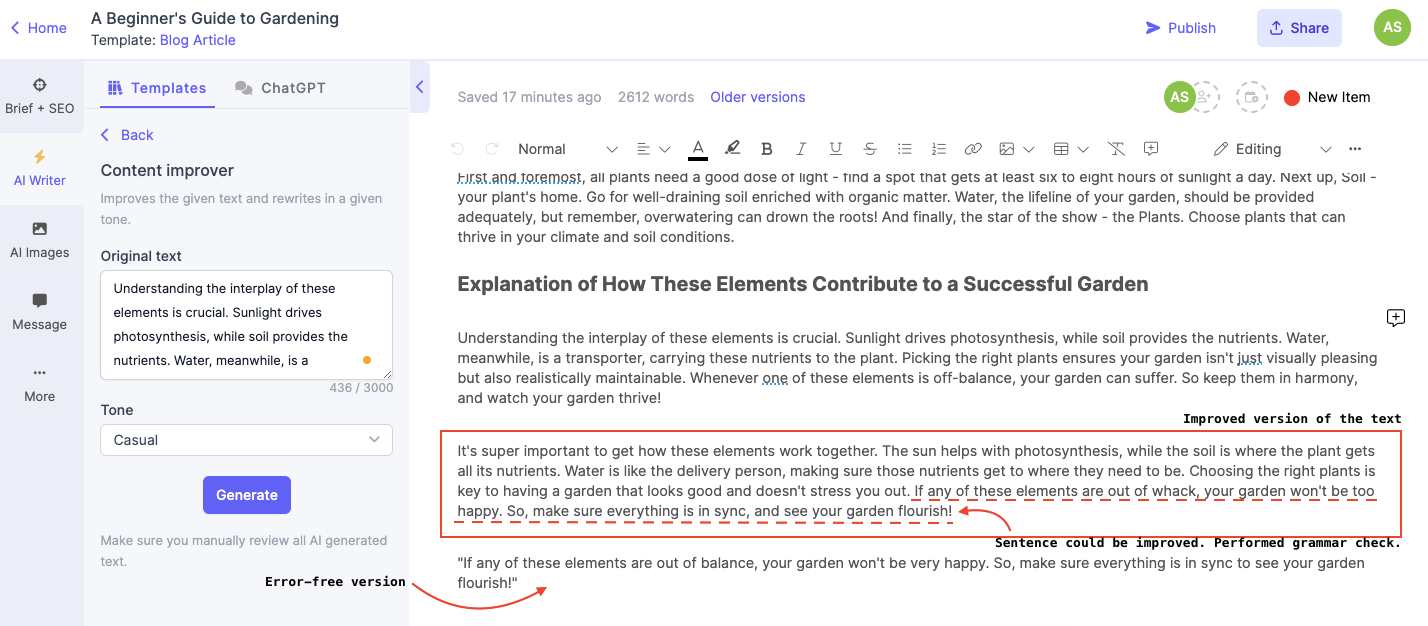Switch to the Templates tab
The height and width of the screenshot is (626, 1428).
point(157,88)
